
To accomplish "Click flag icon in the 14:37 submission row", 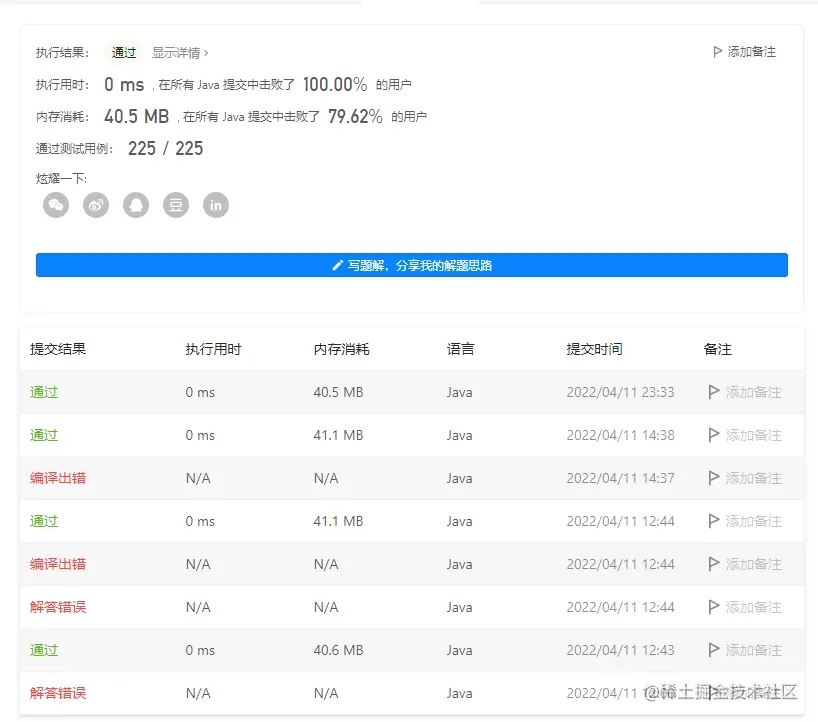I will pos(714,478).
